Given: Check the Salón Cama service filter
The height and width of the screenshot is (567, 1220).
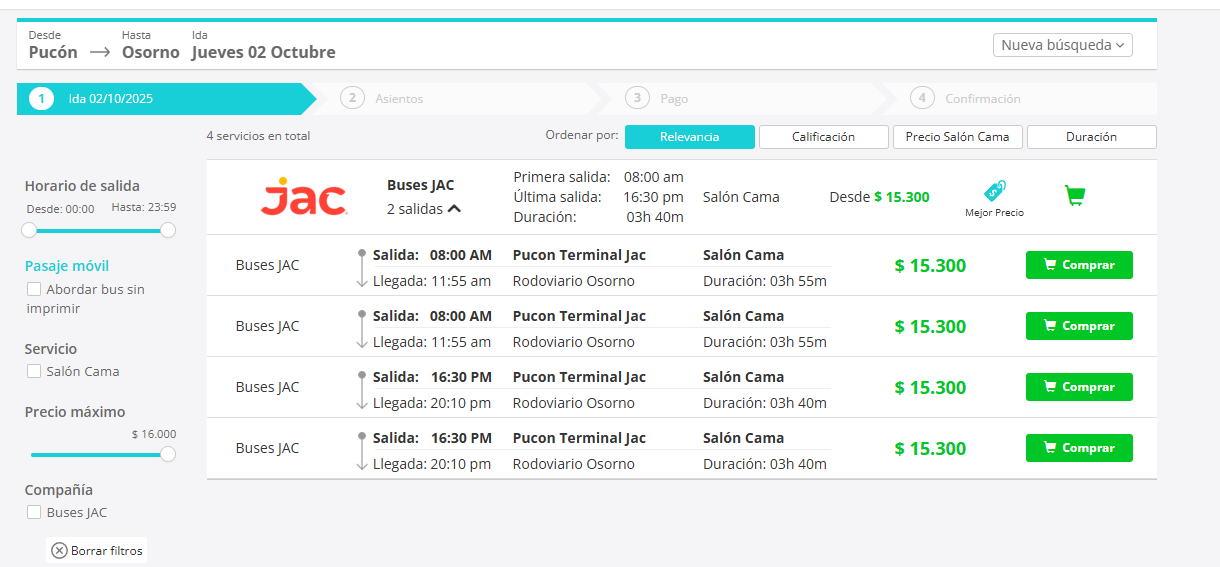Looking at the screenshot, I should pos(34,371).
